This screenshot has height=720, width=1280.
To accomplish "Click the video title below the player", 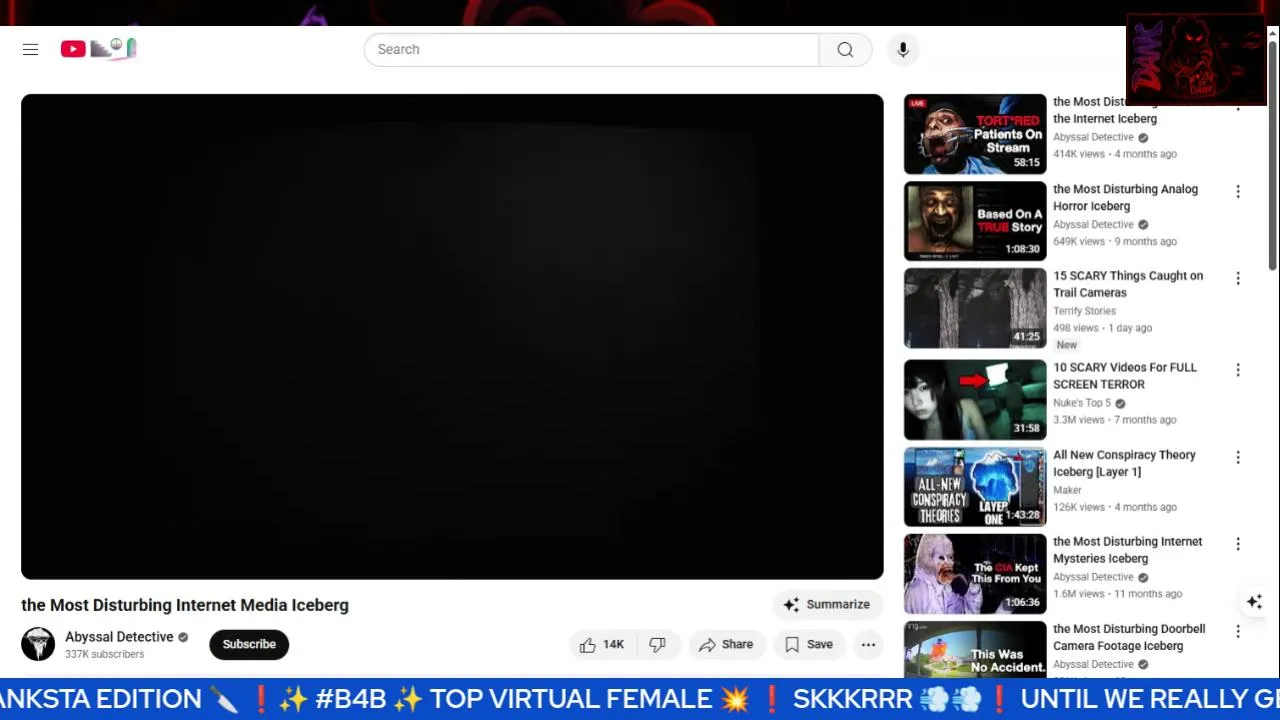I will pos(185,605).
